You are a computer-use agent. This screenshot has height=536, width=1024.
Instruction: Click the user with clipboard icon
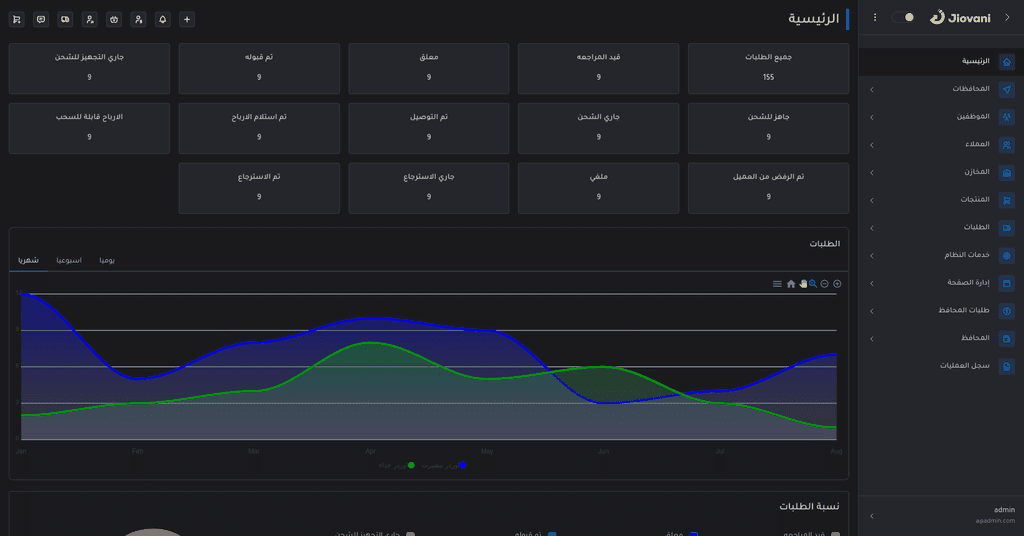pos(138,20)
